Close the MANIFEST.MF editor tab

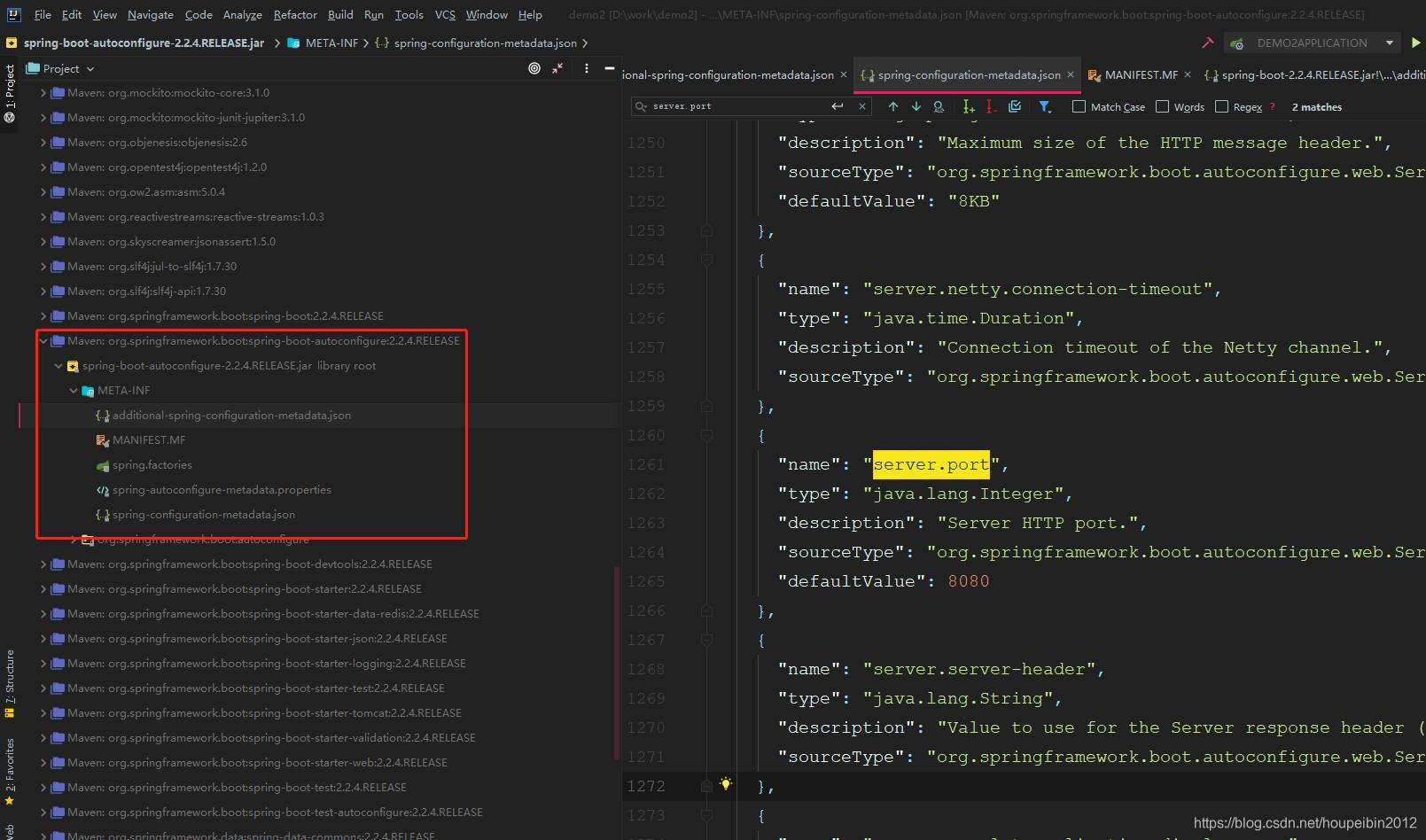click(x=1188, y=75)
